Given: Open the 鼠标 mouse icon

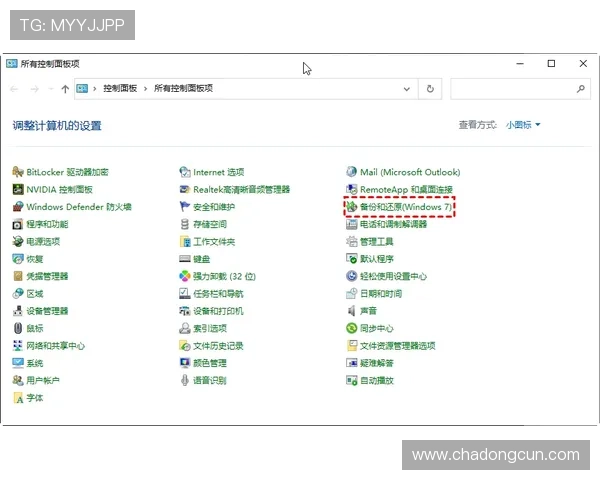Looking at the screenshot, I should click(18, 328).
